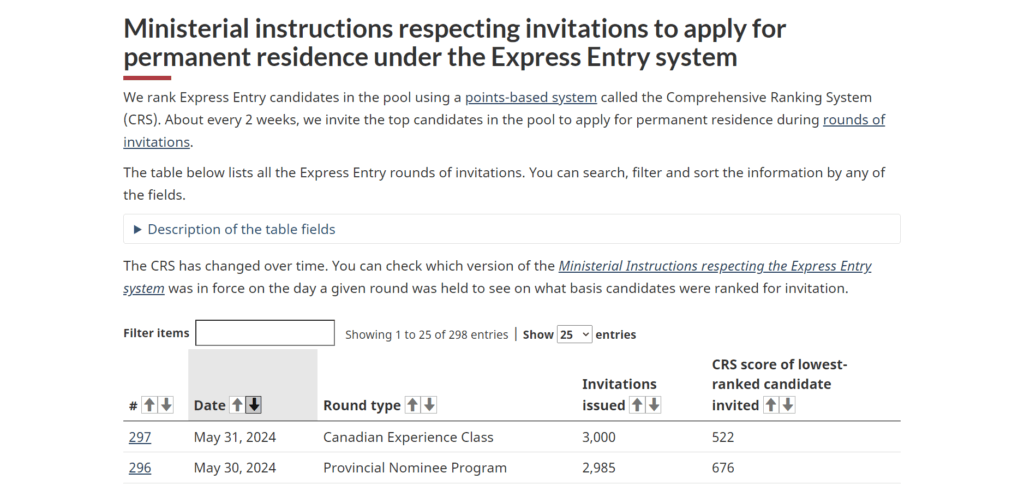Sort the # column descending
Image resolution: width=1024 pixels, height=491 pixels.
click(x=166, y=405)
